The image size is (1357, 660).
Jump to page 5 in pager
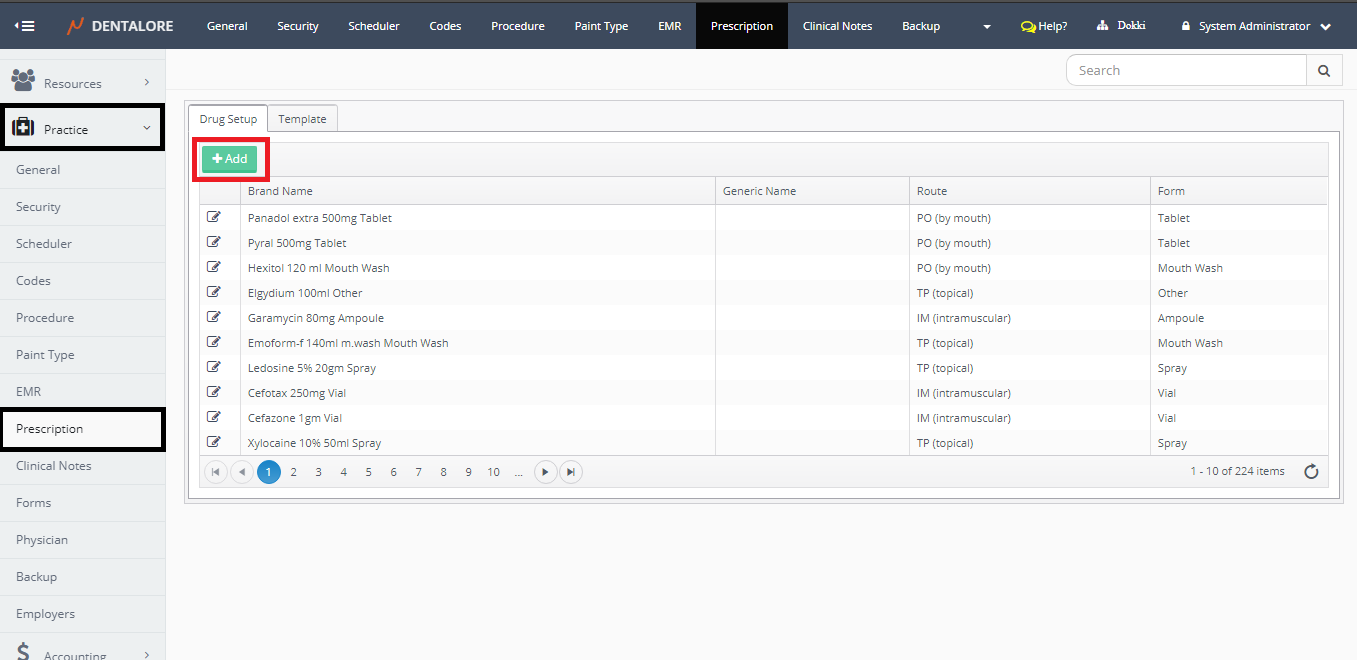coord(368,472)
